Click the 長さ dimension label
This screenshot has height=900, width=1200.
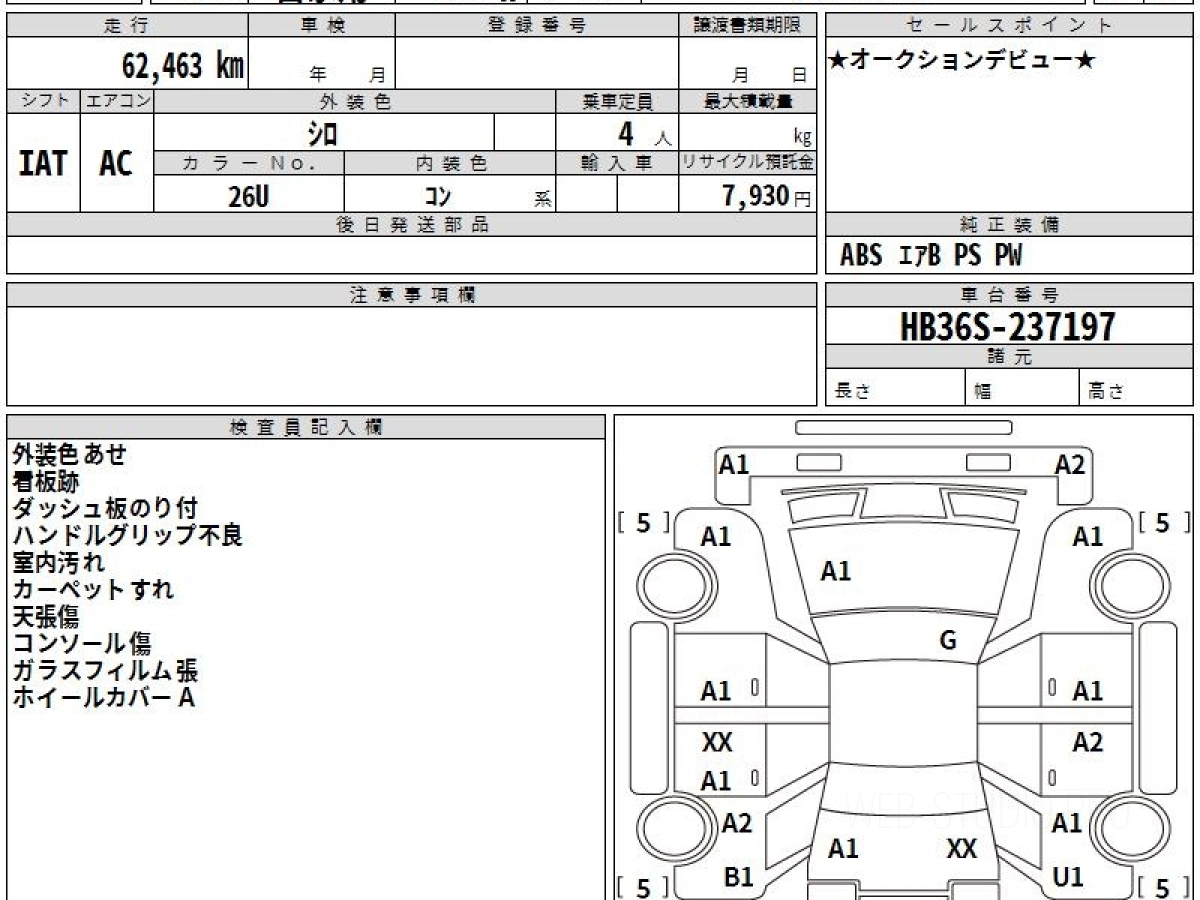(853, 393)
